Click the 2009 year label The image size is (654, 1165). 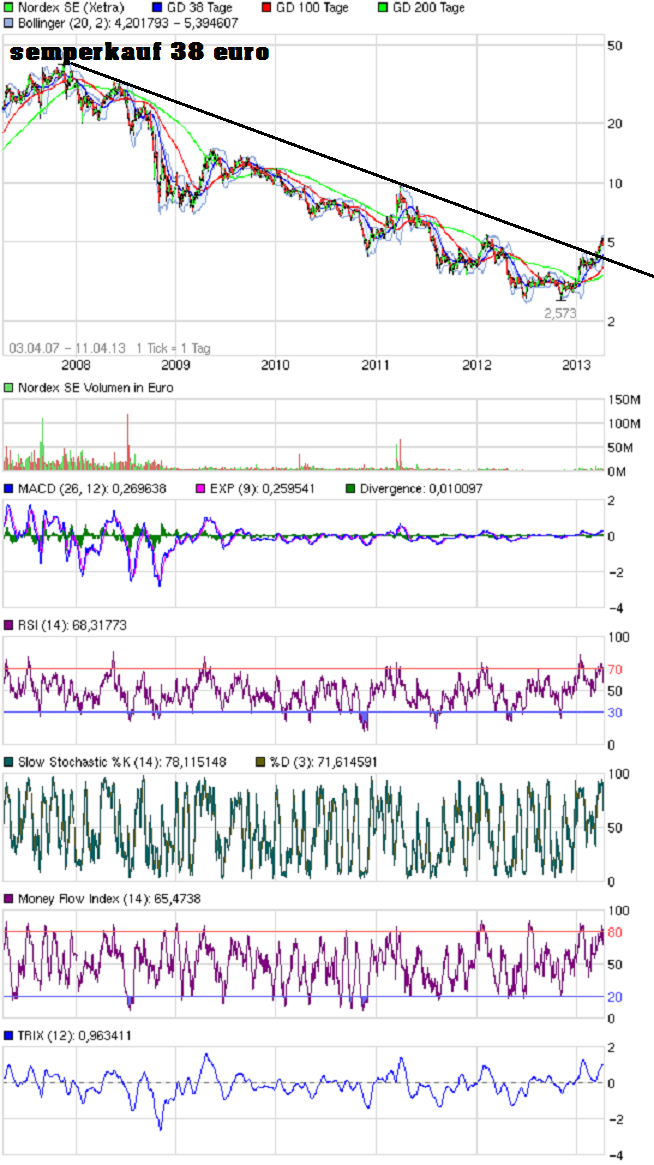pos(175,364)
